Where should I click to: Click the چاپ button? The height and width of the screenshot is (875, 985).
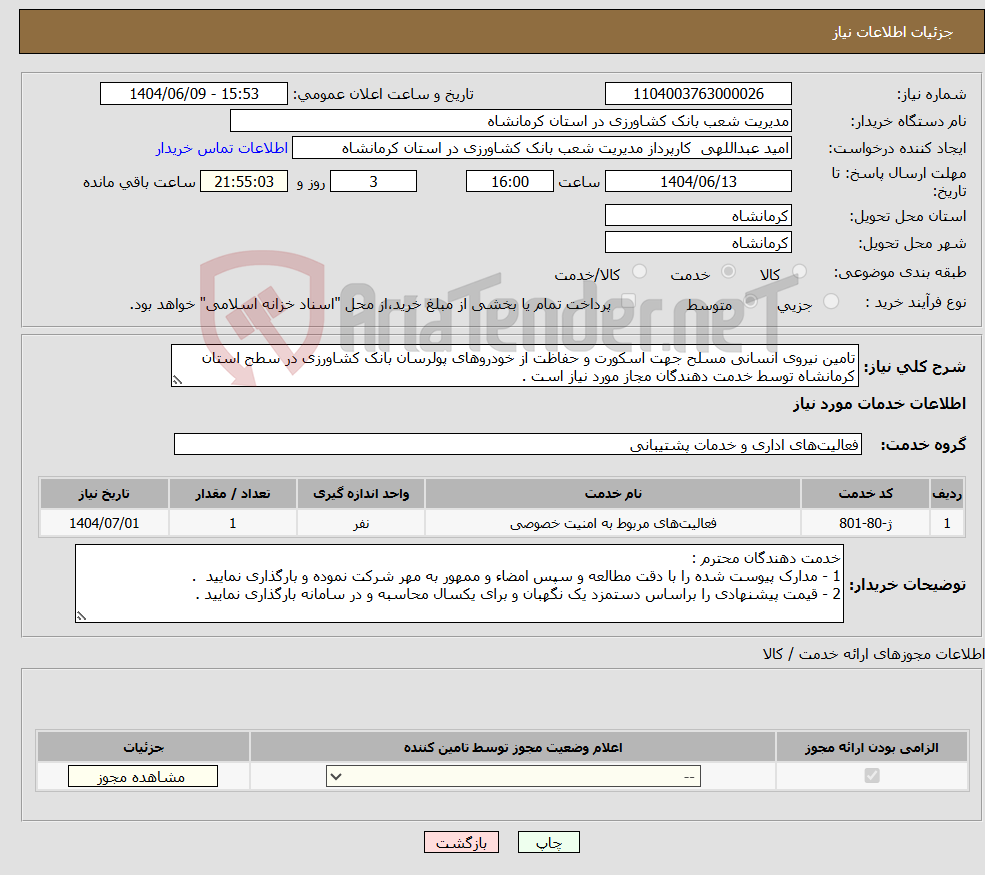click(x=548, y=842)
